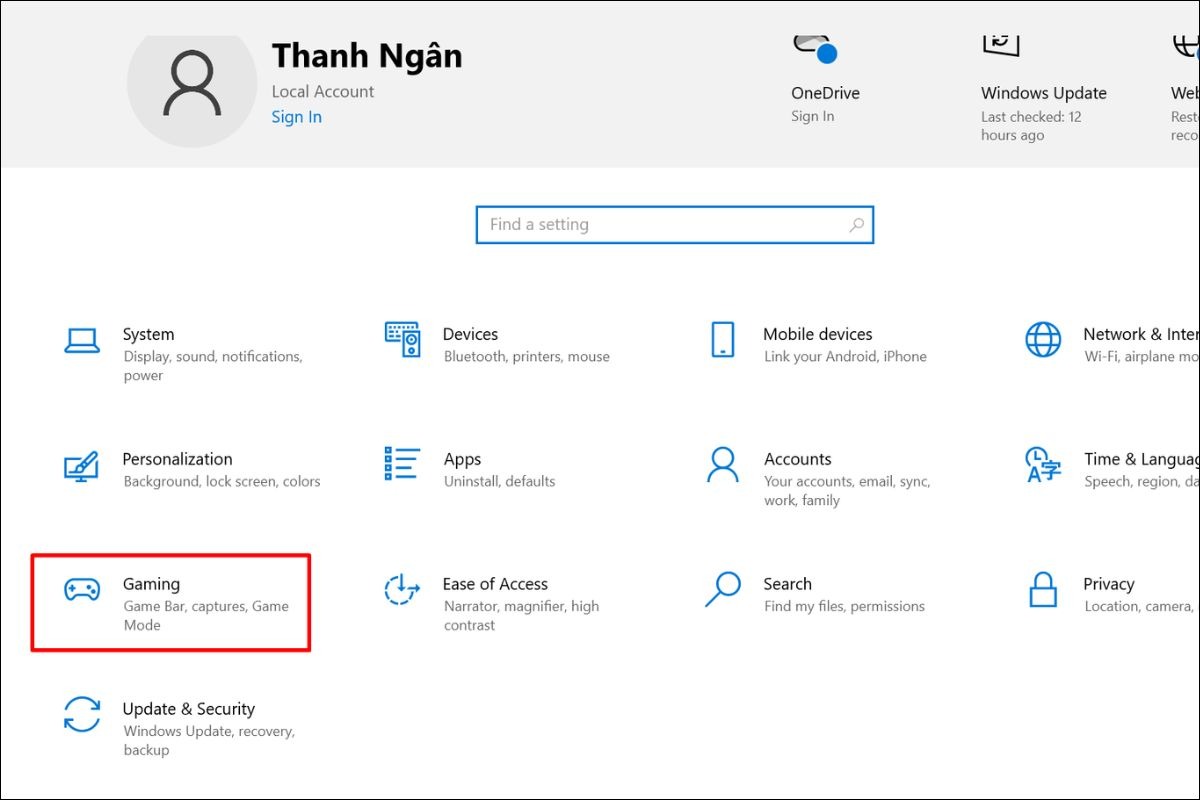Click the Thanh Ngân account name
The height and width of the screenshot is (800, 1200).
click(367, 56)
